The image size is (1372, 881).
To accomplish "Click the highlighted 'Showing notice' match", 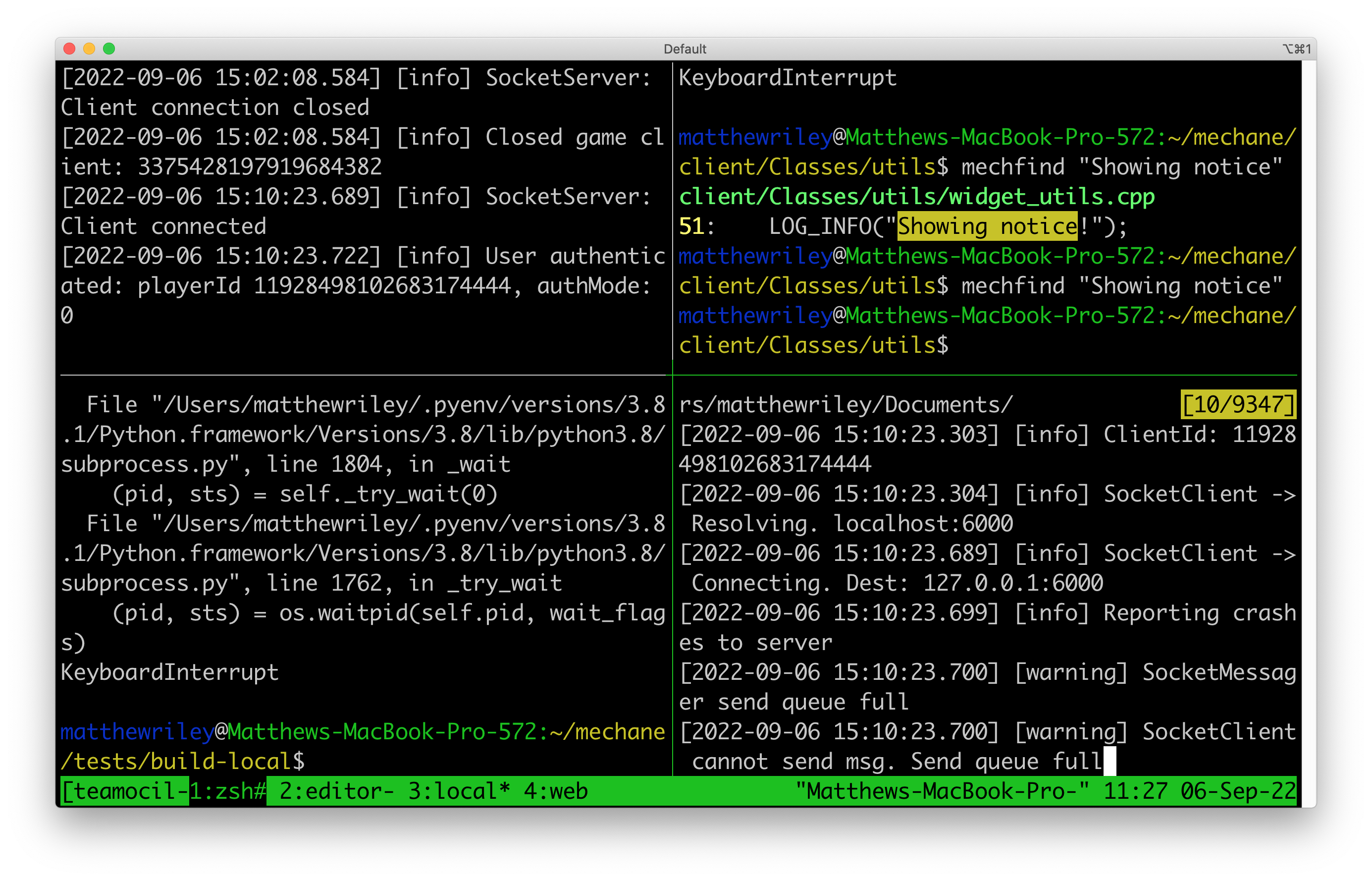I will tap(987, 226).
